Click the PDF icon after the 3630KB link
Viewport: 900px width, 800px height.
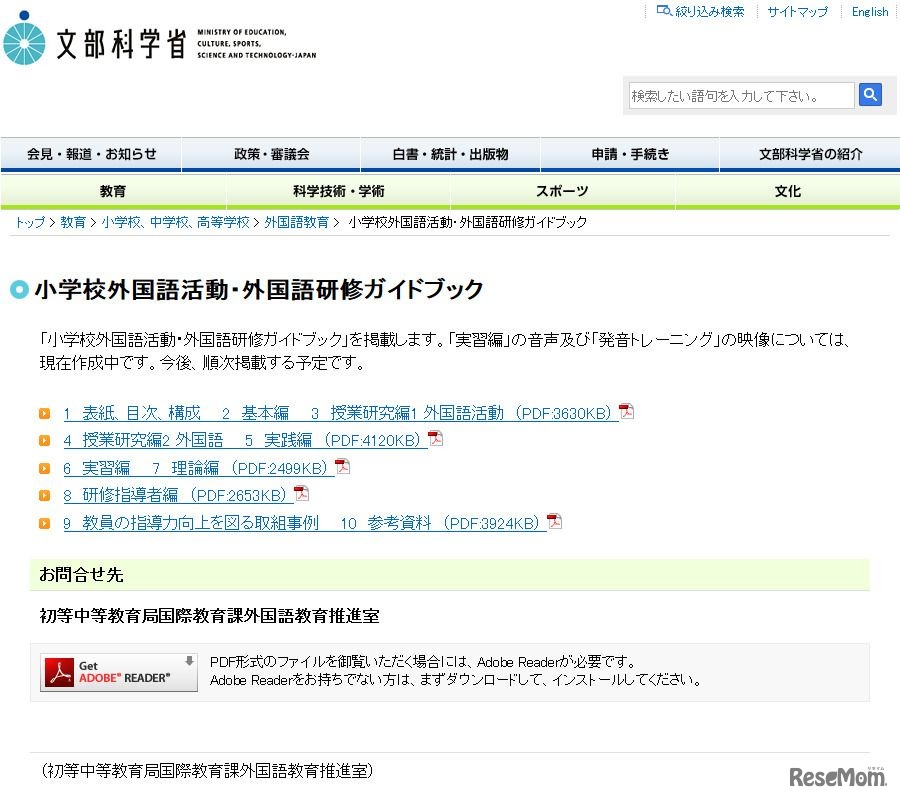coord(626,411)
